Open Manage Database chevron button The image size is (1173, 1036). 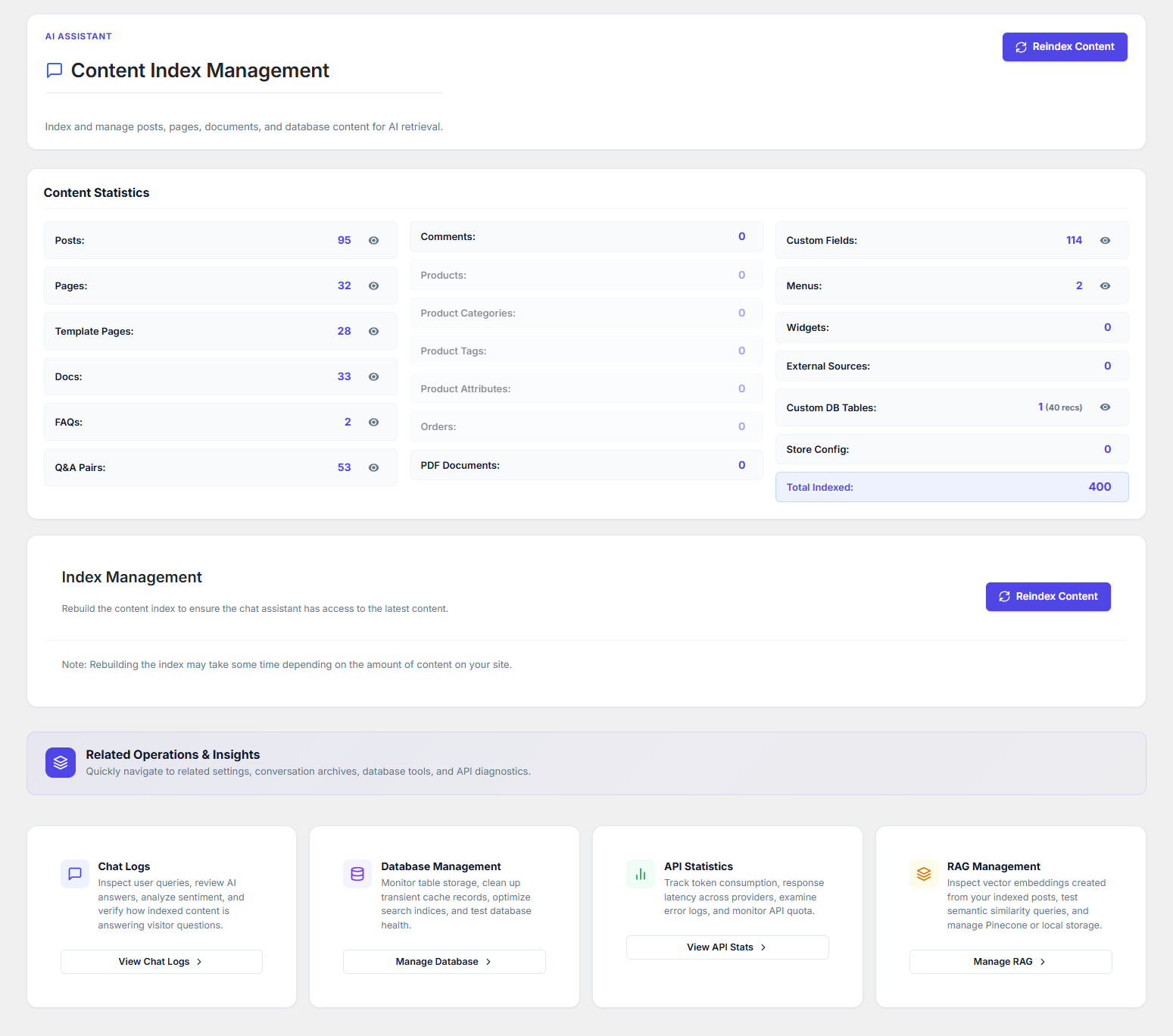click(x=445, y=962)
